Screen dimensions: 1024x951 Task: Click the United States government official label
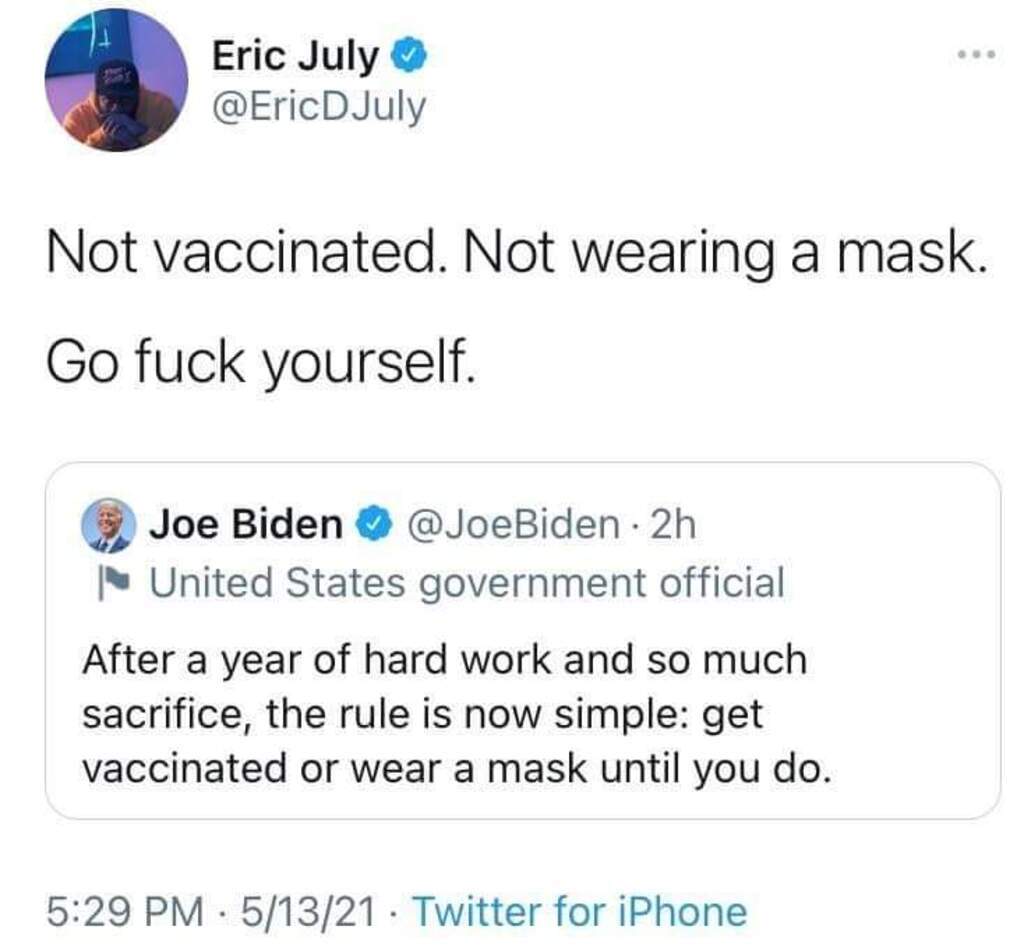[466, 582]
